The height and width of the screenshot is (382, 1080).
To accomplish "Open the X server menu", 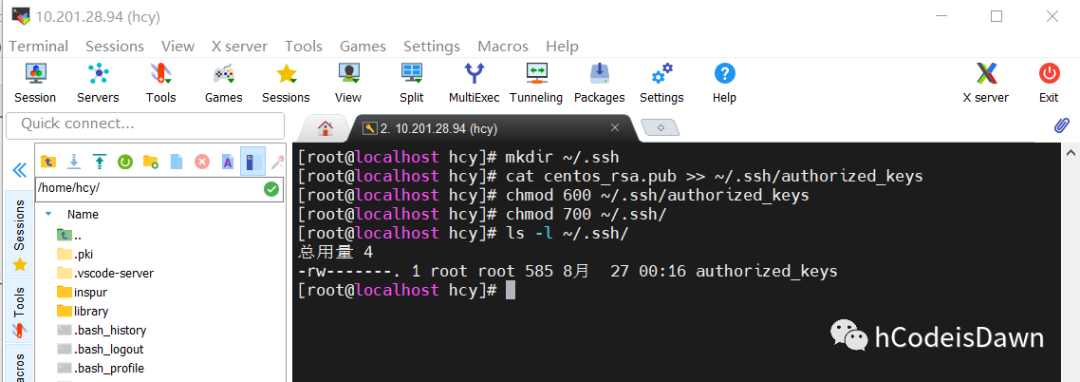I will (239, 46).
